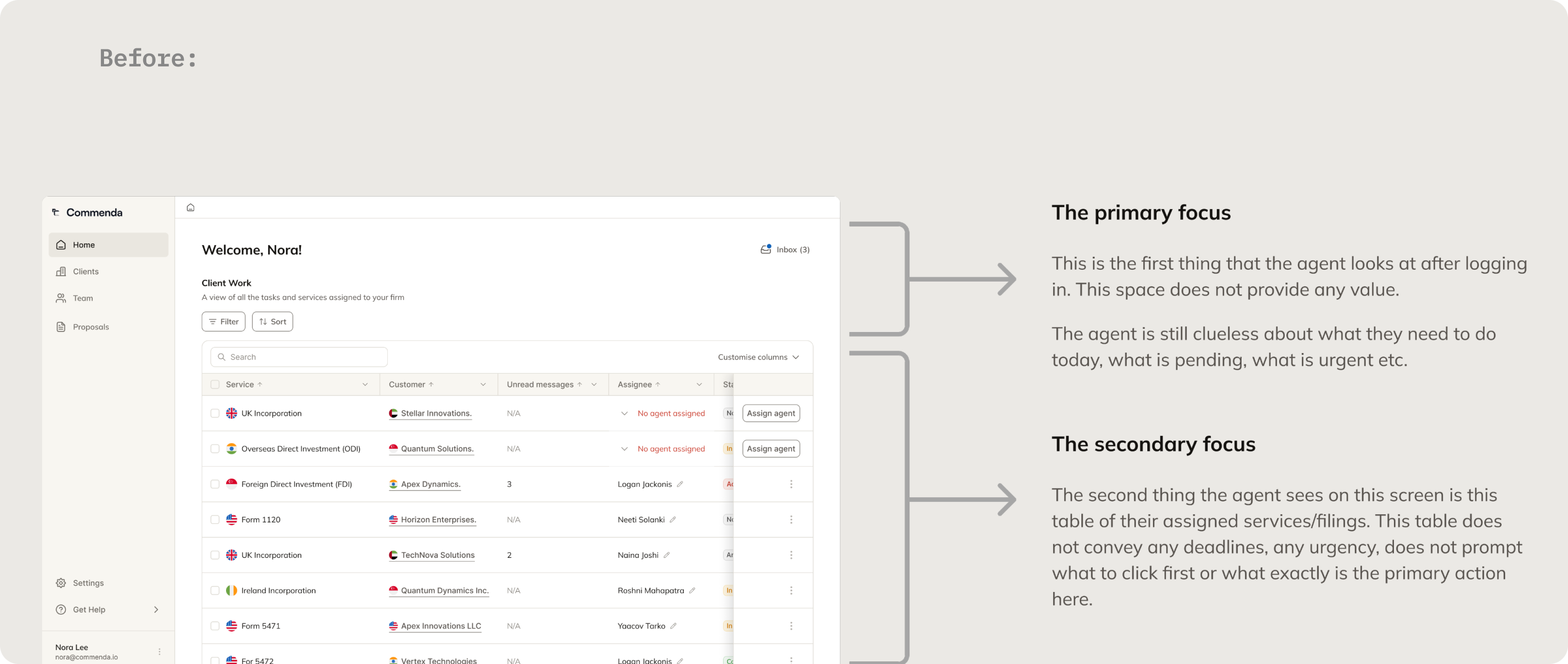Open row menu for Foreign Direct Investment (FDI)
The image size is (1568, 664).
click(x=791, y=484)
